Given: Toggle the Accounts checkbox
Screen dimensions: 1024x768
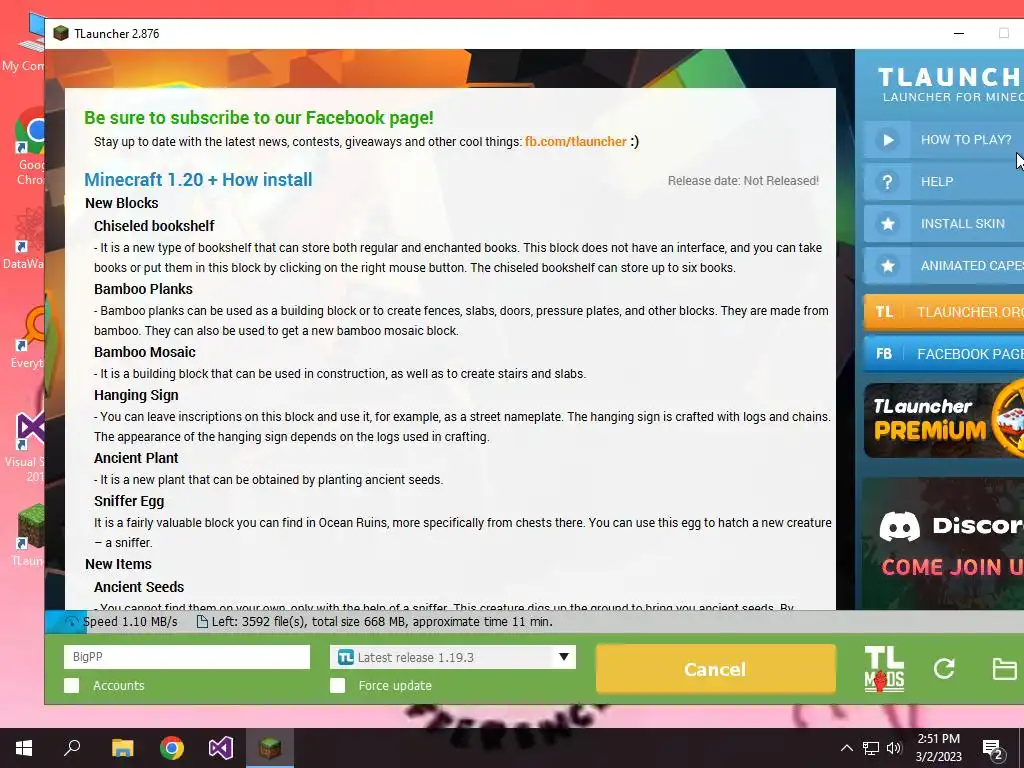Looking at the screenshot, I should (x=72, y=685).
